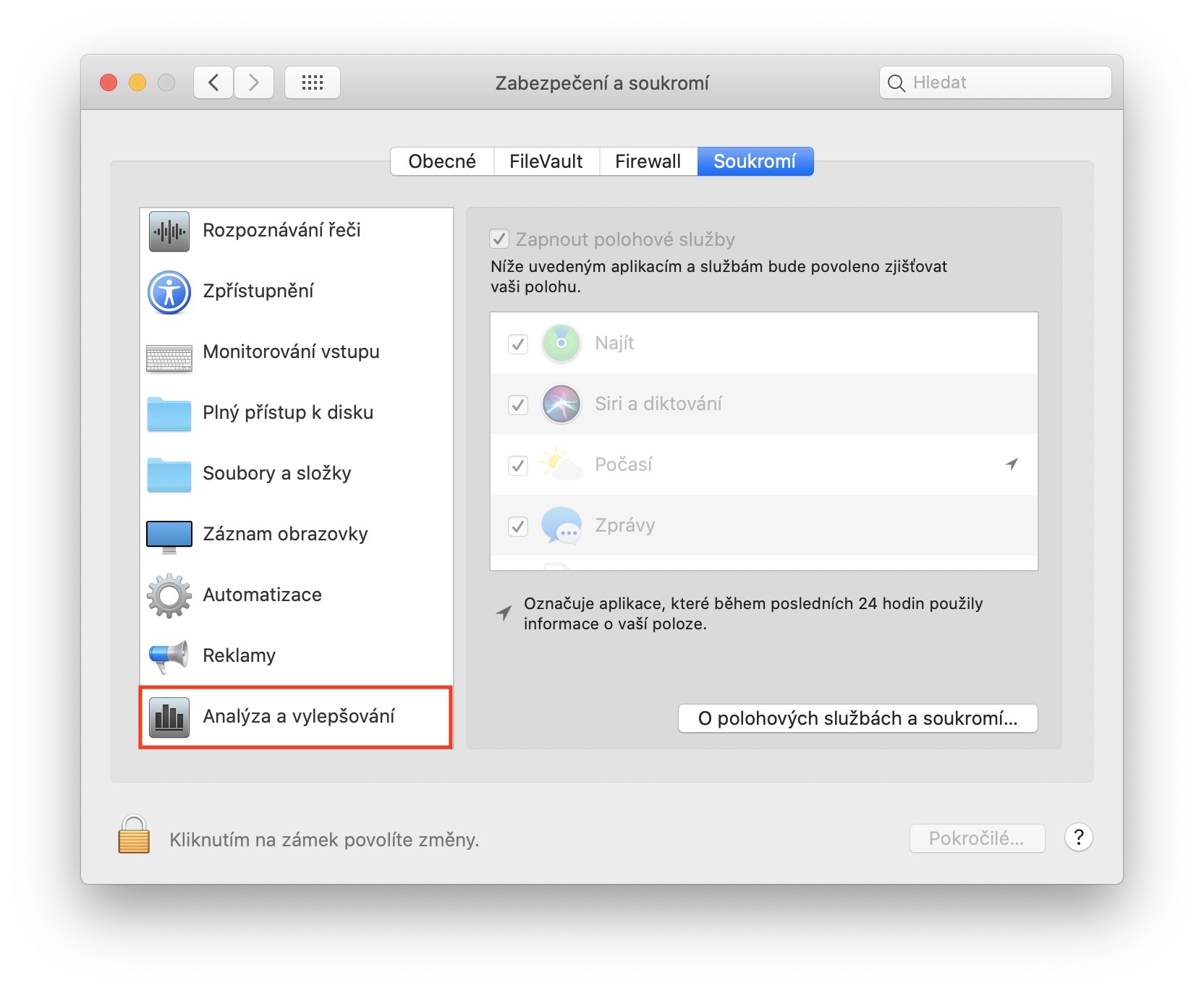Toggle the Zprávy location checkbox
Image resolution: width=1204 pixels, height=991 pixels.
coord(518,526)
